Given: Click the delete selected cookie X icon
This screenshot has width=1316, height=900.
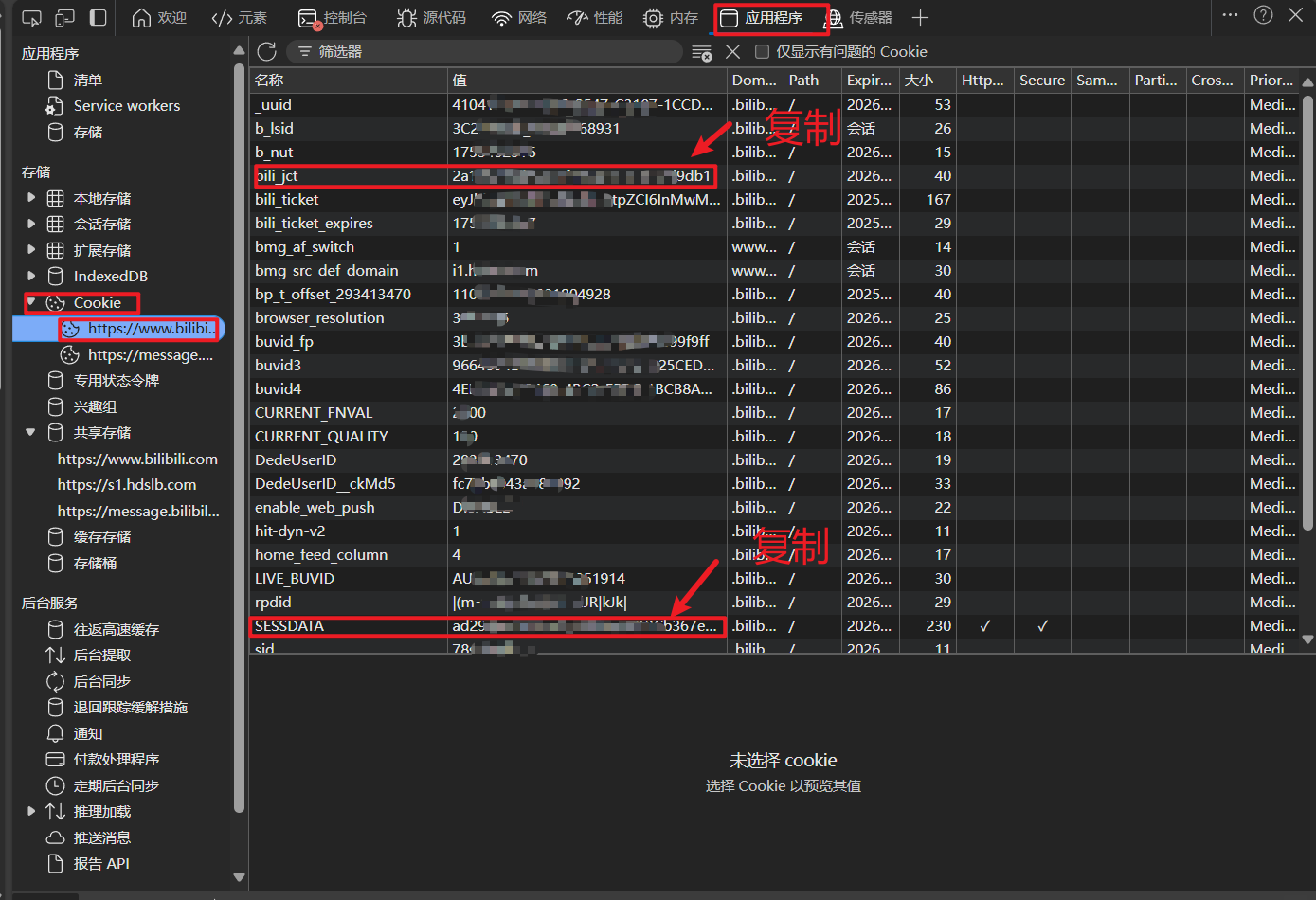Looking at the screenshot, I should (733, 52).
